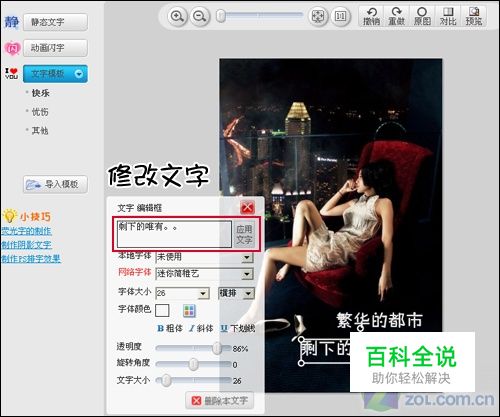The width and height of the screenshot is (500, 417).
Task: Click into the text edit box
Action: coord(174,234)
